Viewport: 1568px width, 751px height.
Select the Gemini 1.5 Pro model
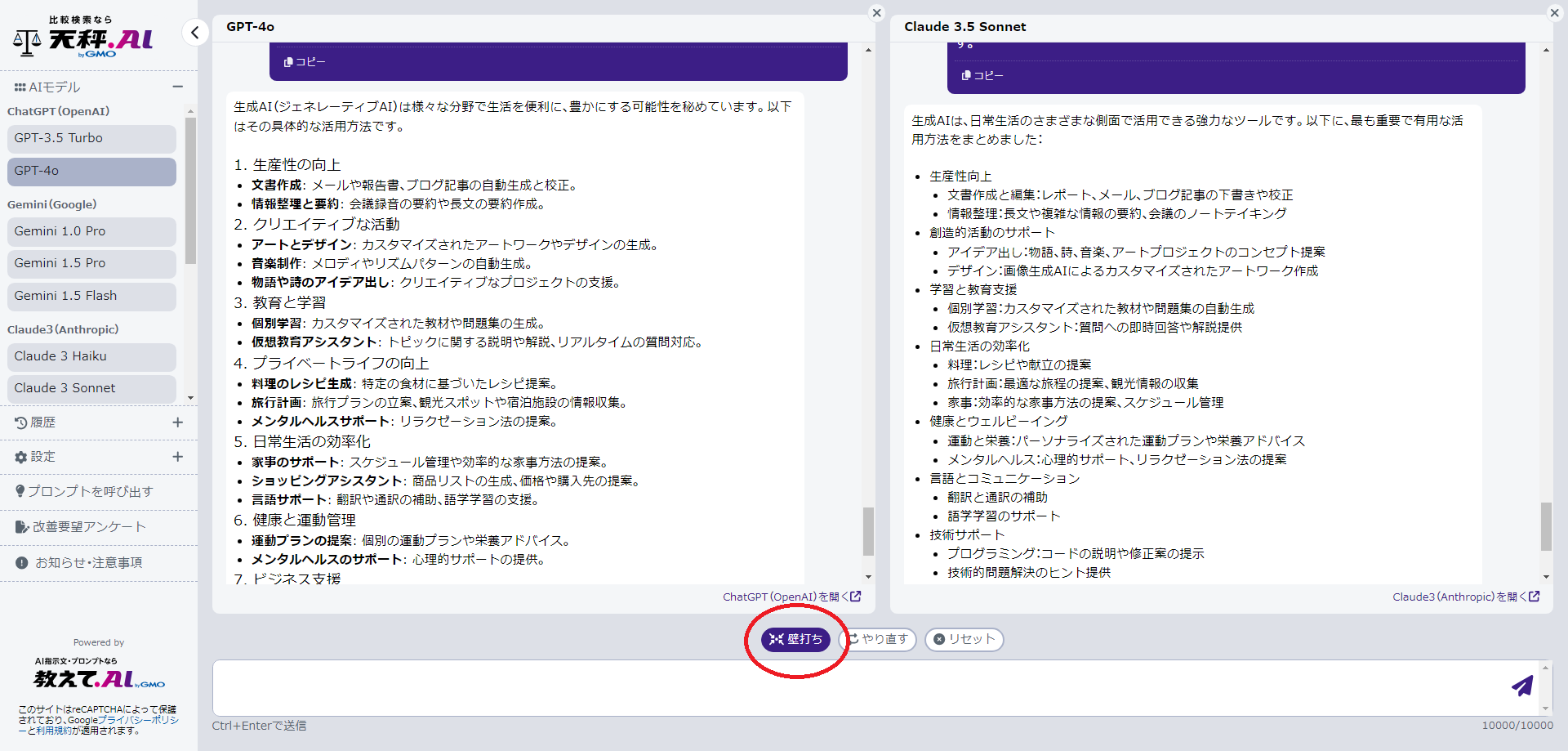(91, 263)
